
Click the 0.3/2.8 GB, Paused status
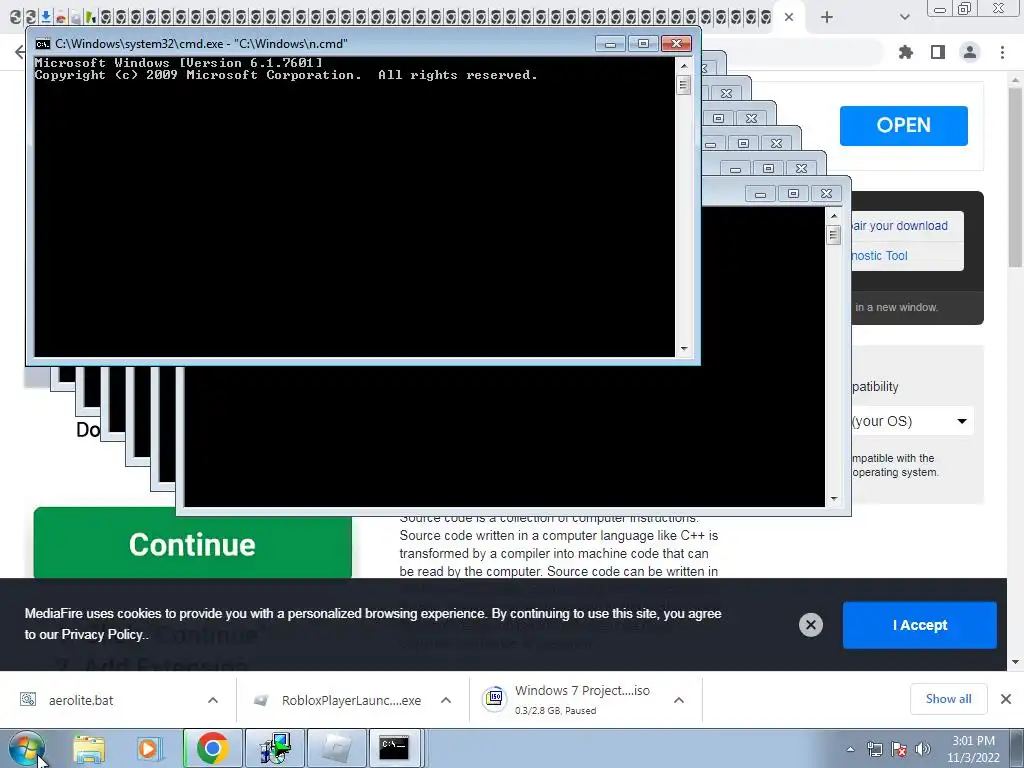click(555, 711)
